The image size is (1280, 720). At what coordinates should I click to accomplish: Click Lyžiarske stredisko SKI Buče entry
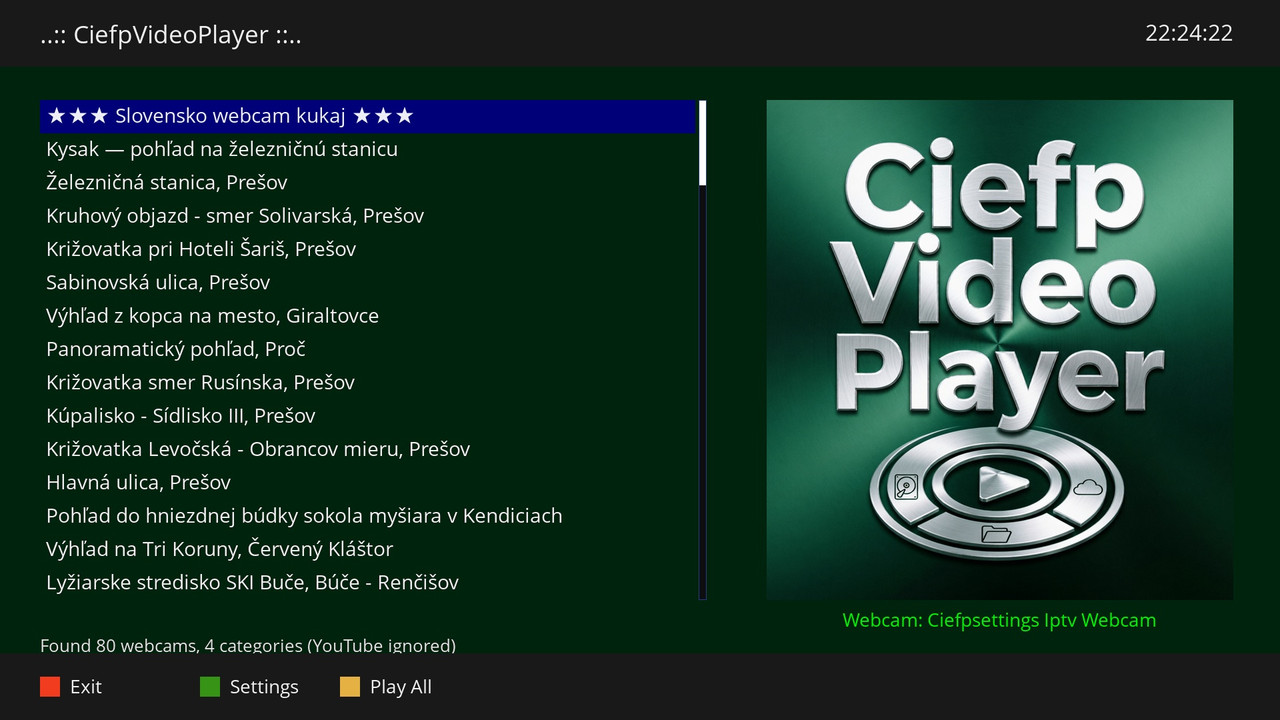coord(367,582)
